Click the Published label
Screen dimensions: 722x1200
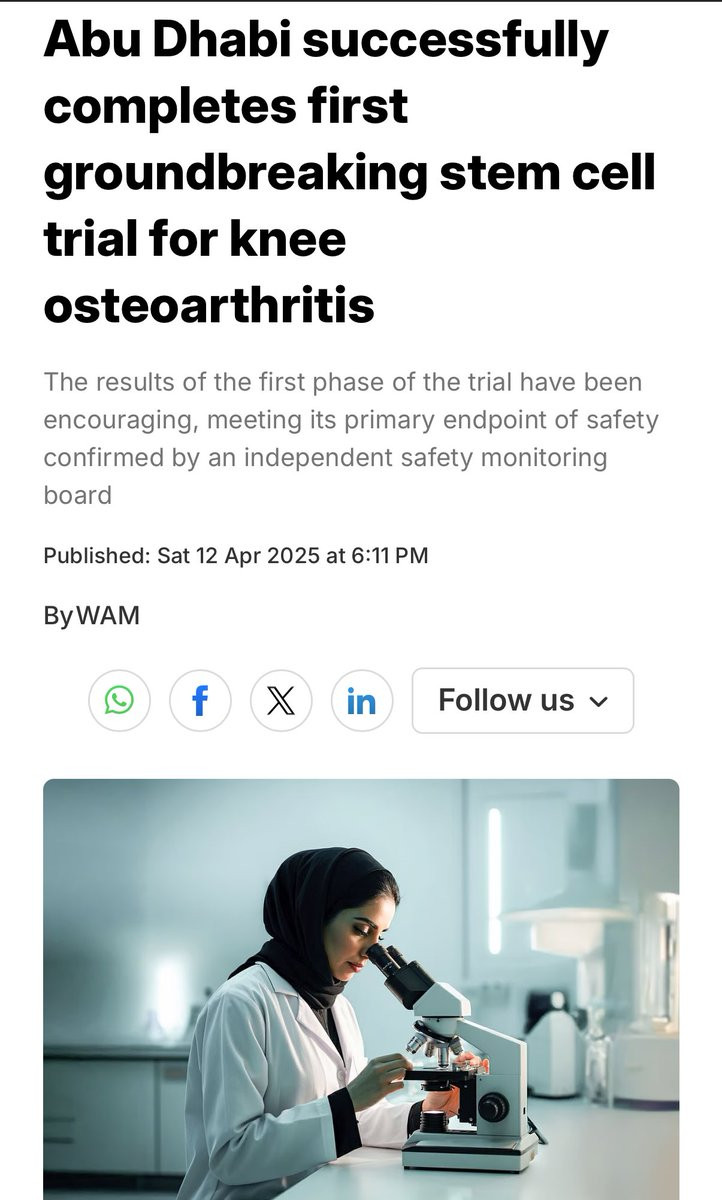(96, 555)
